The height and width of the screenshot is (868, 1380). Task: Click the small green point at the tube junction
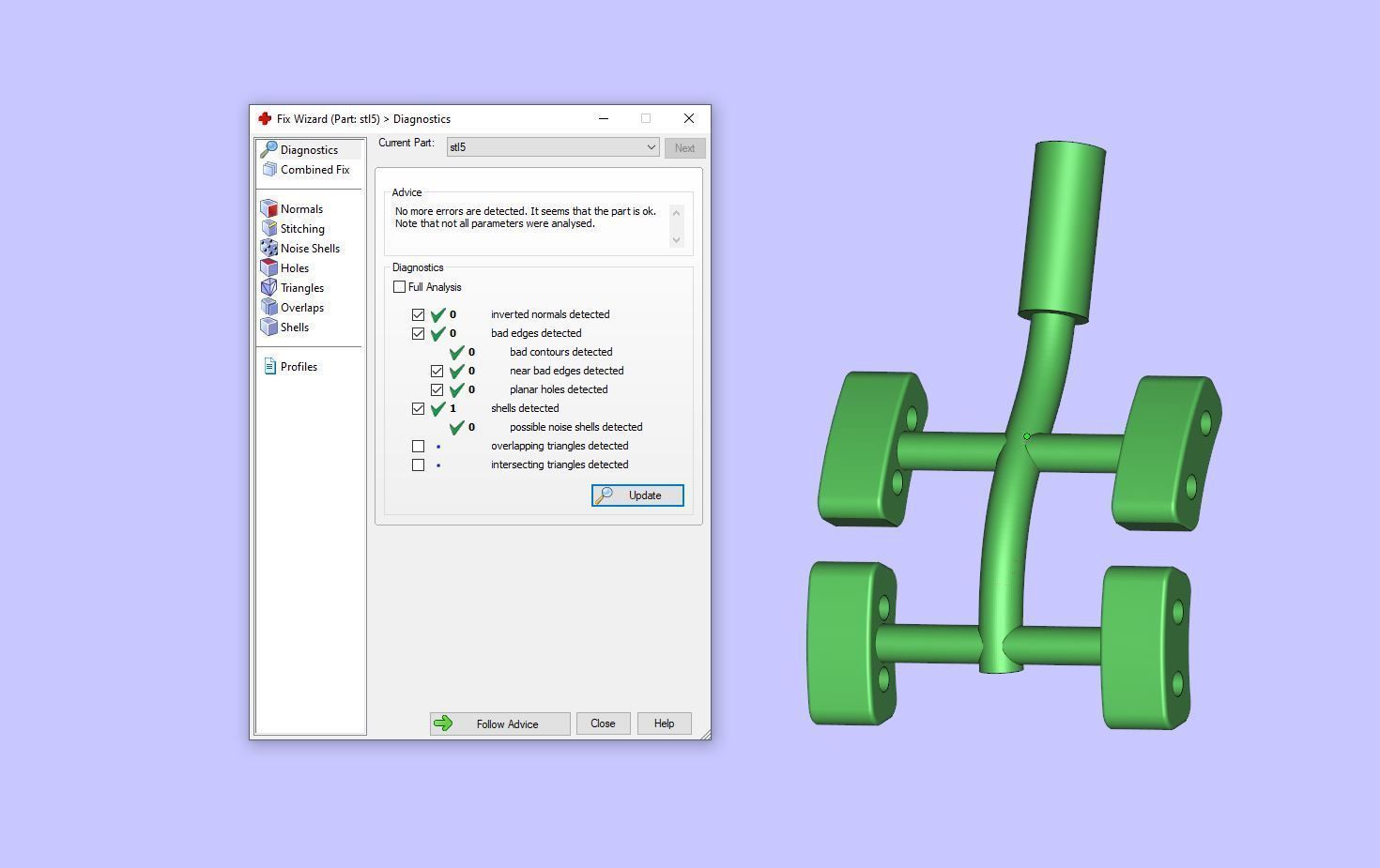1027,436
